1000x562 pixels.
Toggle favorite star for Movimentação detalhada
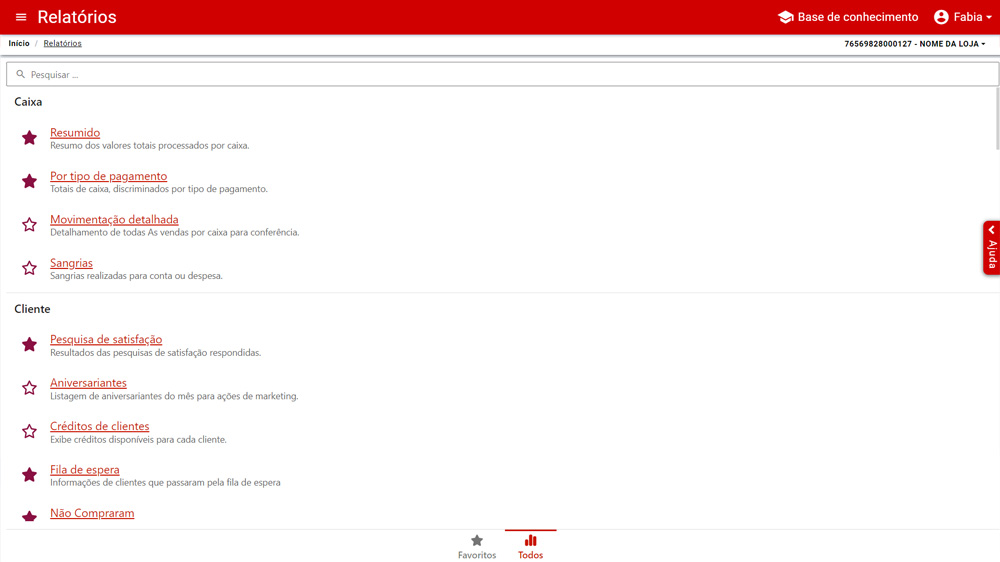[x=30, y=225]
